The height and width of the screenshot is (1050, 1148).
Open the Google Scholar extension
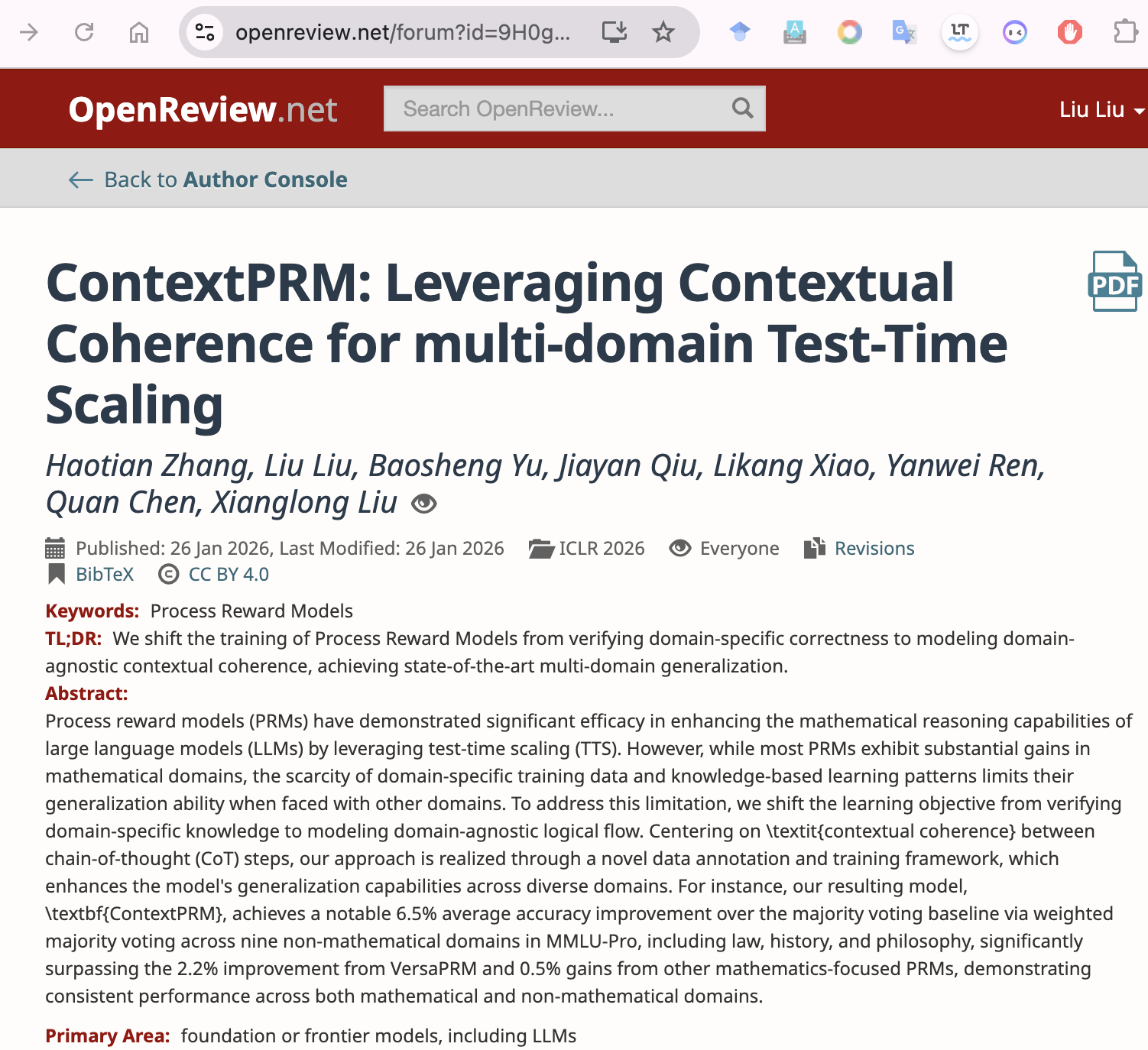click(739, 32)
